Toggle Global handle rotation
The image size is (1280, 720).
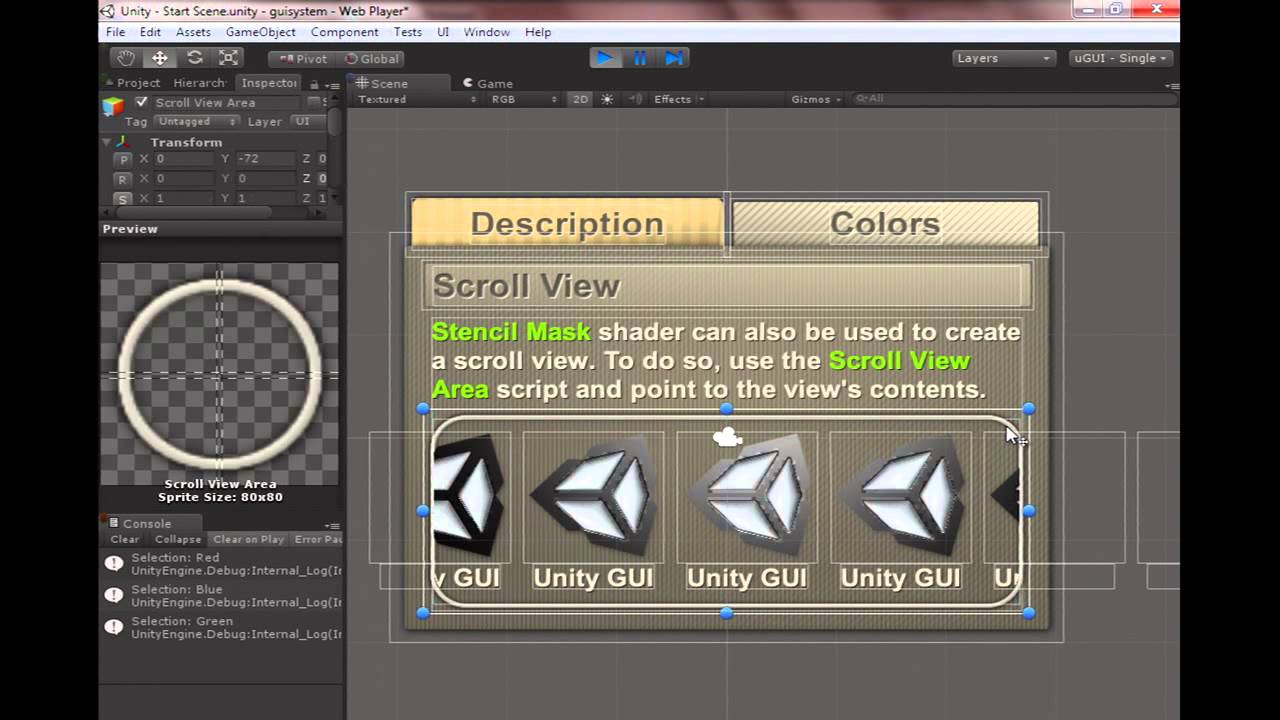(370, 59)
